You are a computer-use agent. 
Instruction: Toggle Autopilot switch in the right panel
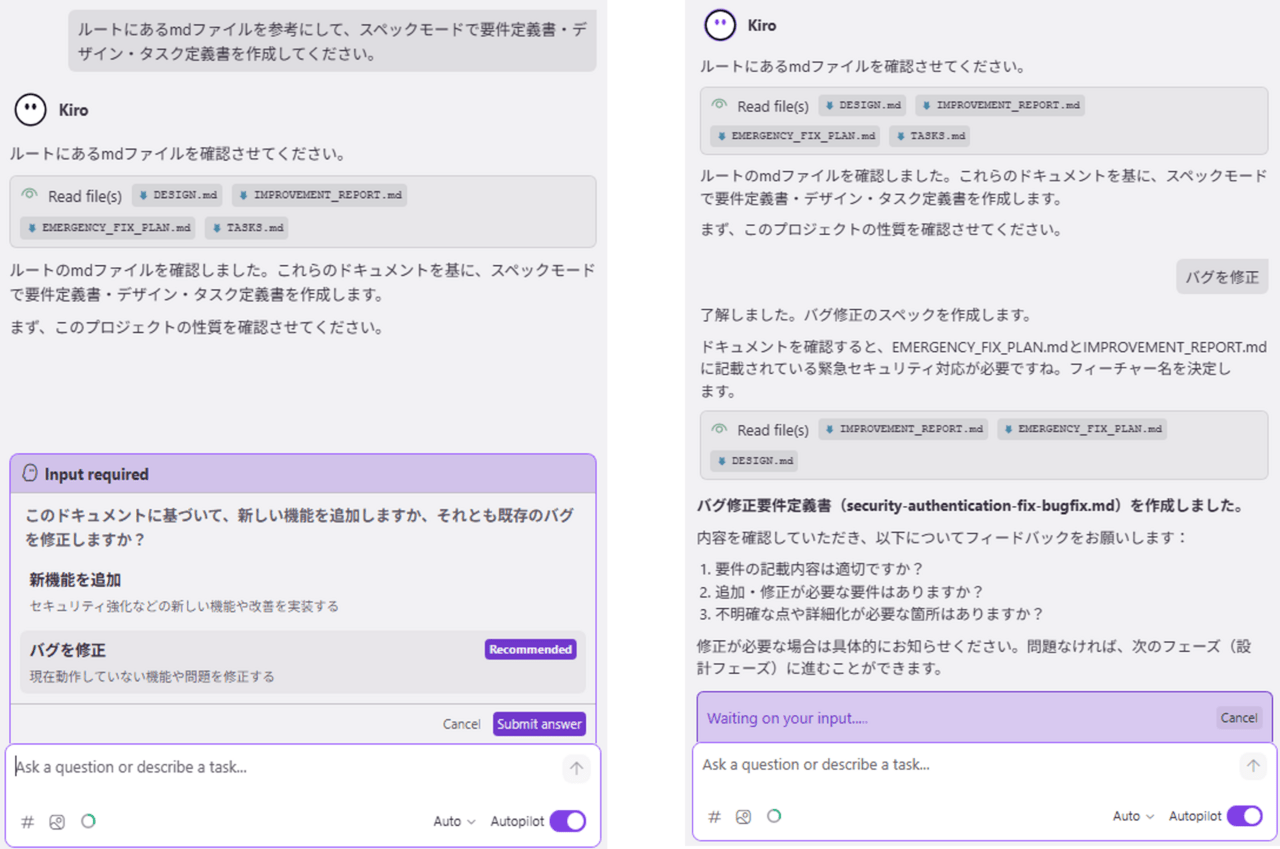(x=1244, y=816)
